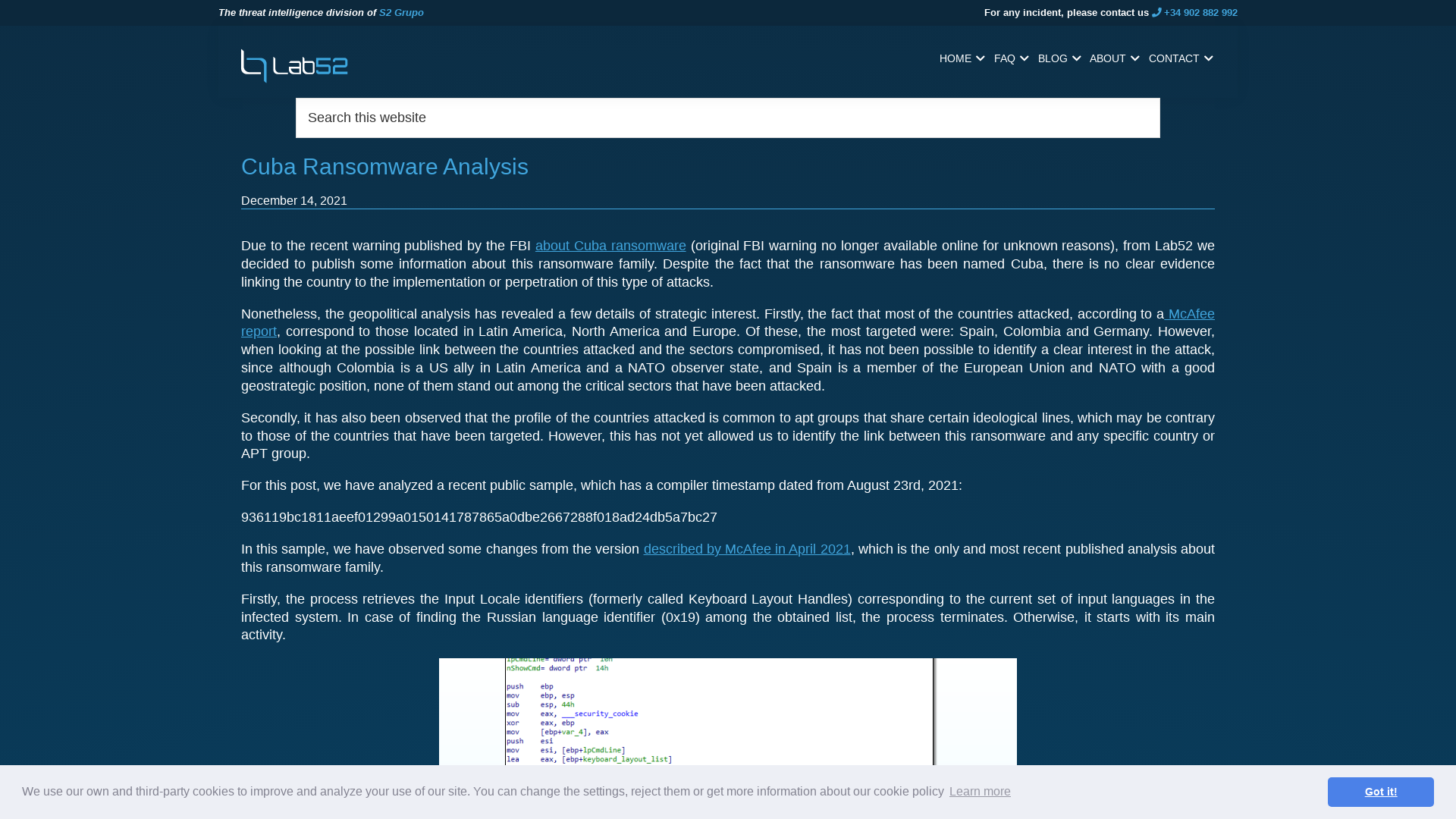Accept cookies with Got it! button

coord(1381,792)
